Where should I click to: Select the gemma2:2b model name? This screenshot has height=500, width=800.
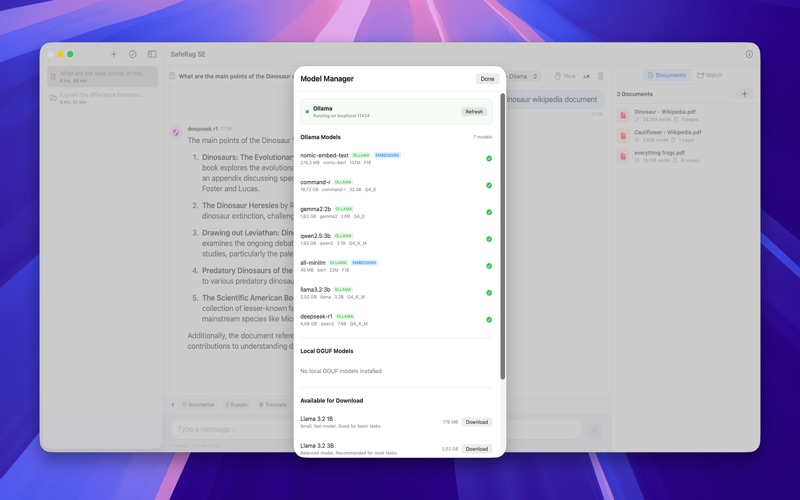pos(316,209)
